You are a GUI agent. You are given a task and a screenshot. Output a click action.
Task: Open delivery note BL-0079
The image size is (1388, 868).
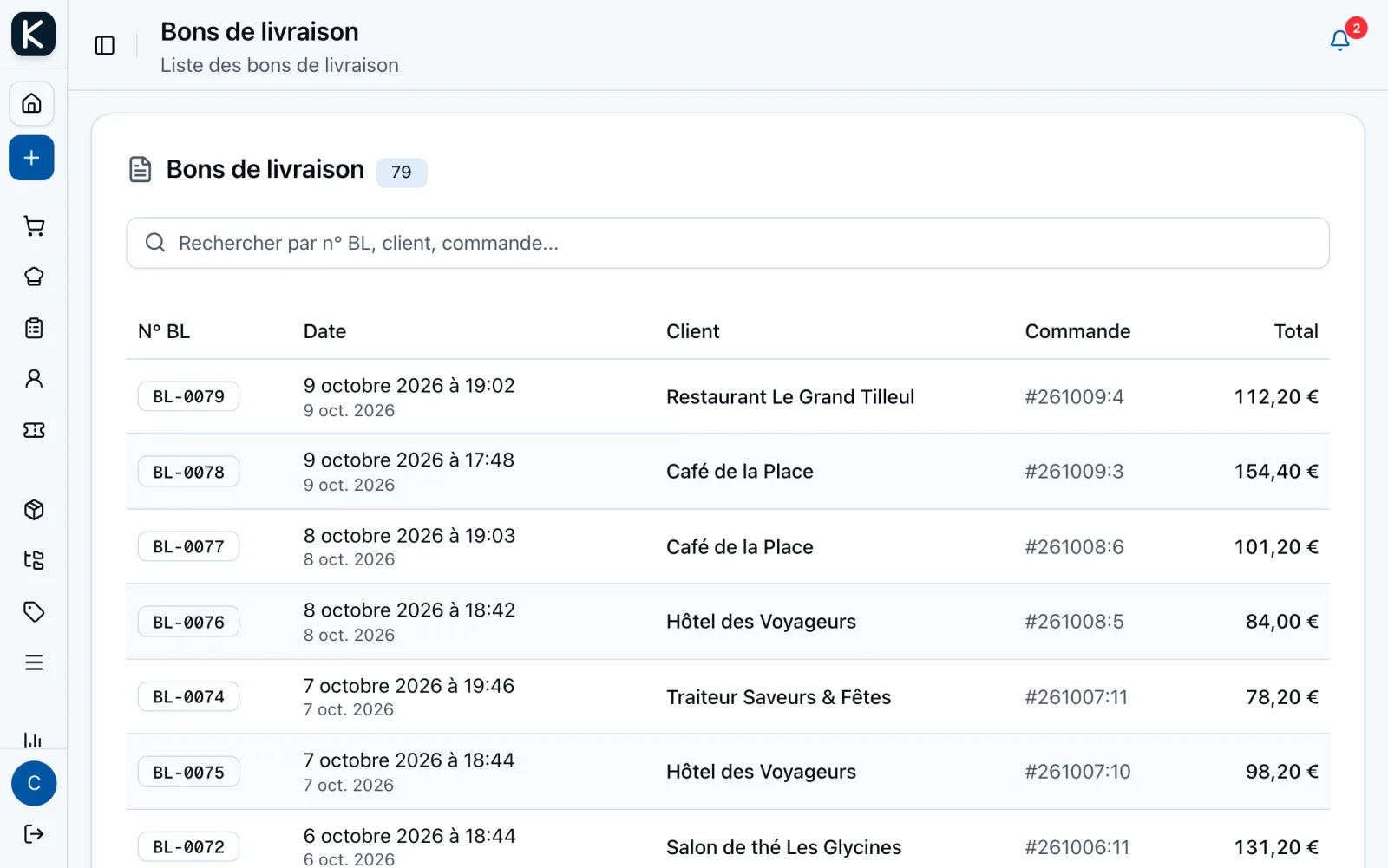point(188,396)
